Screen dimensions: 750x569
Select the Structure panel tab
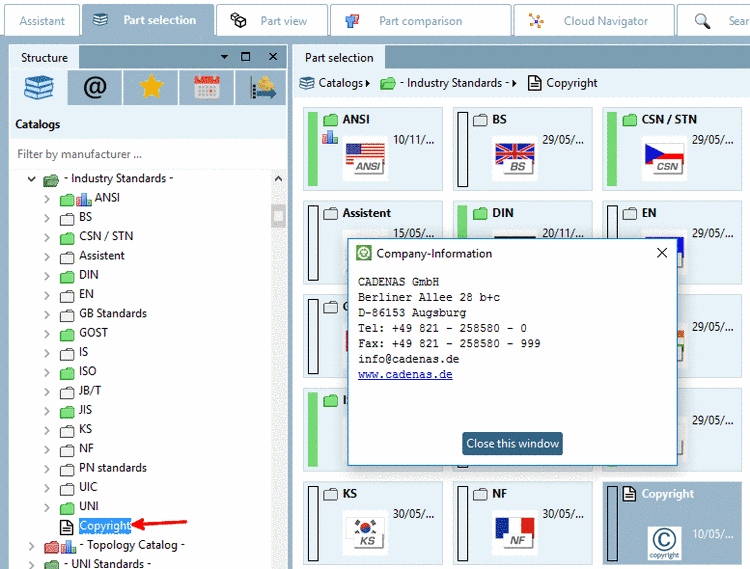click(44, 57)
